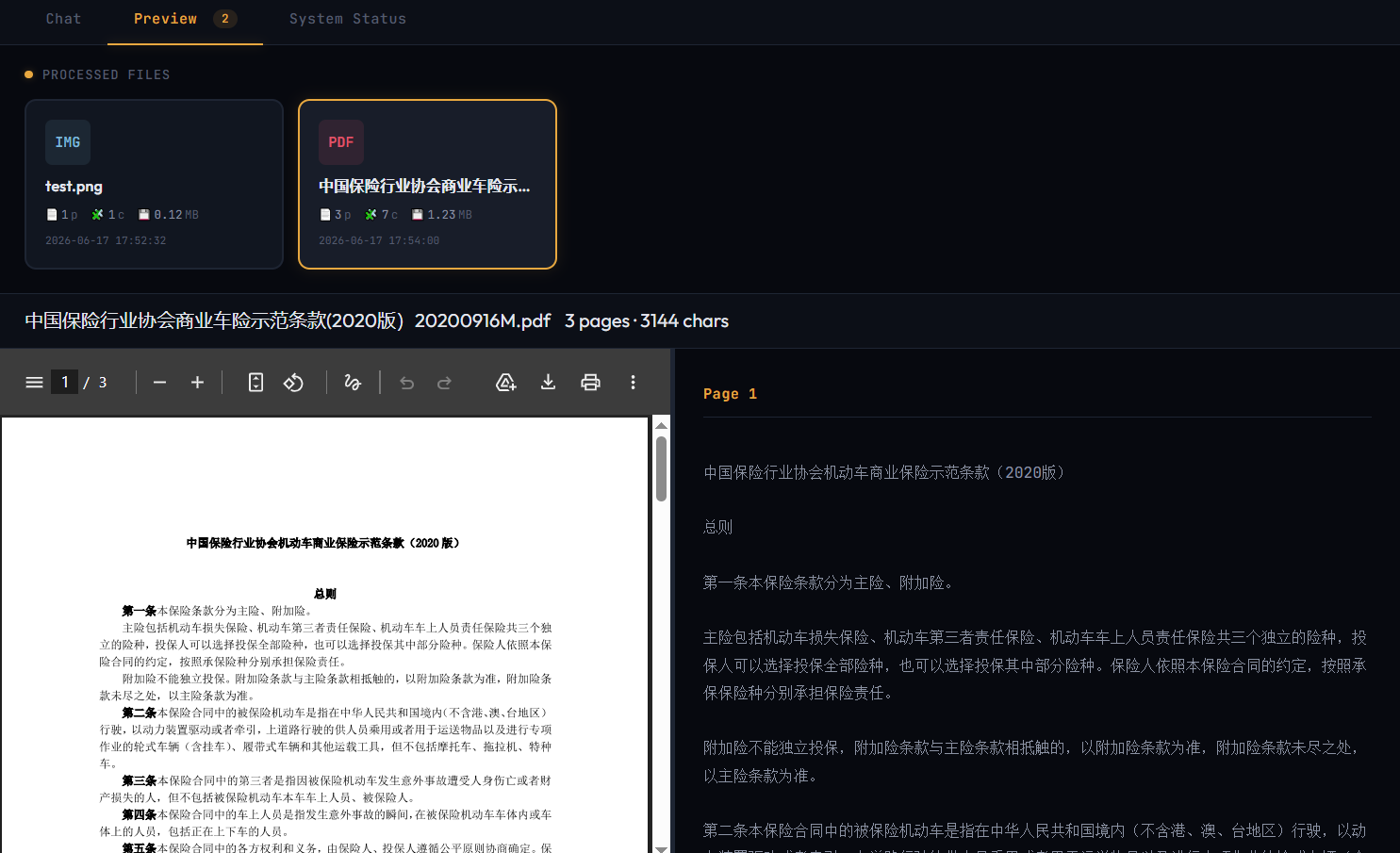Click the PROCESSED FILES label
The image size is (1400, 853).
pyautogui.click(x=107, y=74)
